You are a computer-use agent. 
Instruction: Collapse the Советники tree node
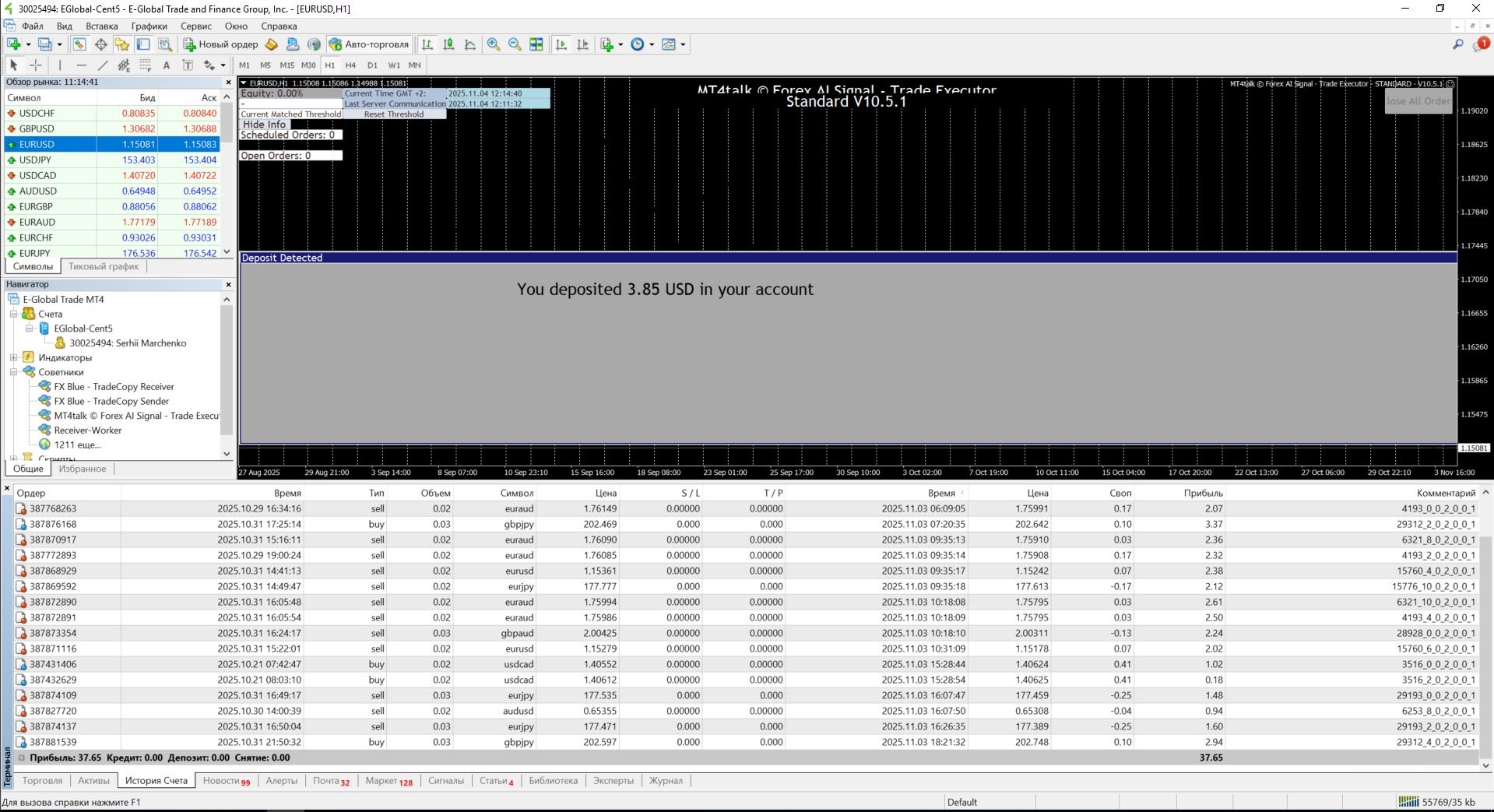pos(13,372)
